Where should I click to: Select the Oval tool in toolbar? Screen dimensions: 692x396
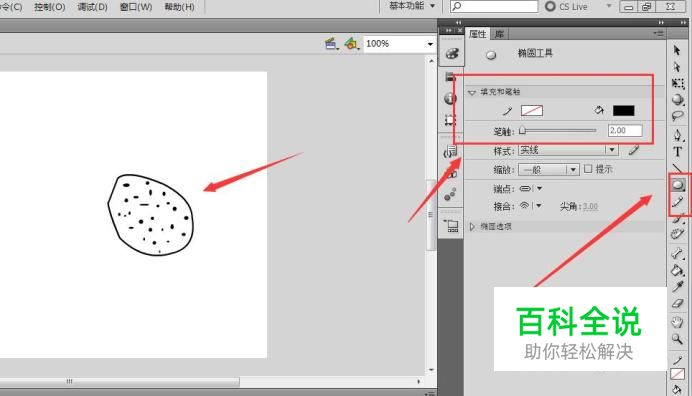pyautogui.click(x=678, y=185)
